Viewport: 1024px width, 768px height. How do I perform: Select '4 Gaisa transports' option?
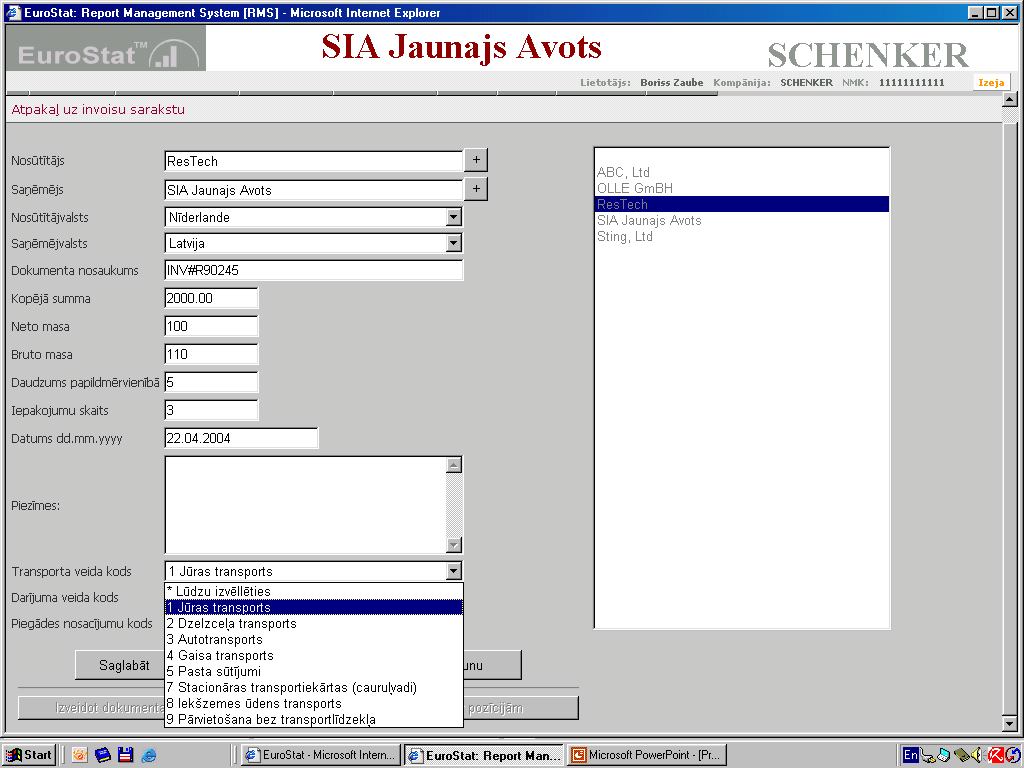click(313, 655)
